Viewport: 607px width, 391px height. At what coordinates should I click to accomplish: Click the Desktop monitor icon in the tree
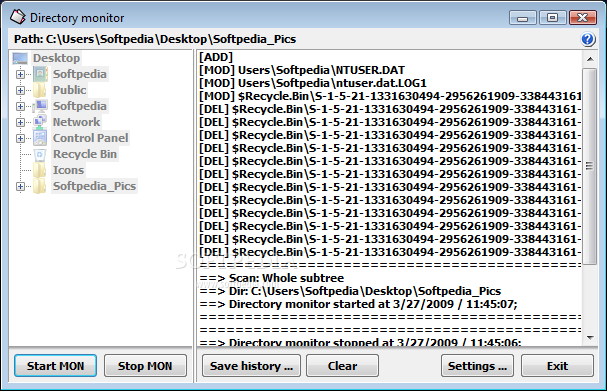pos(20,58)
